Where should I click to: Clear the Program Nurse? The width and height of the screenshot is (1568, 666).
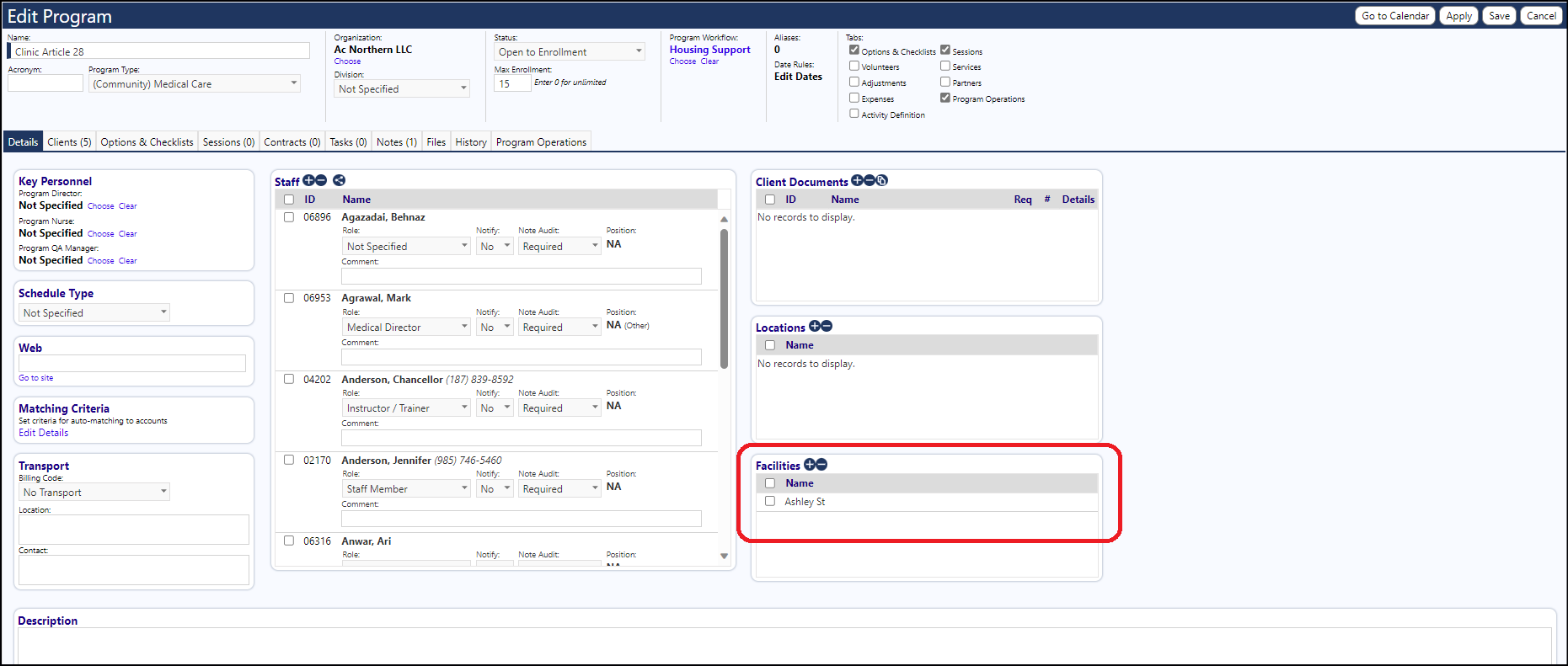[127, 234]
